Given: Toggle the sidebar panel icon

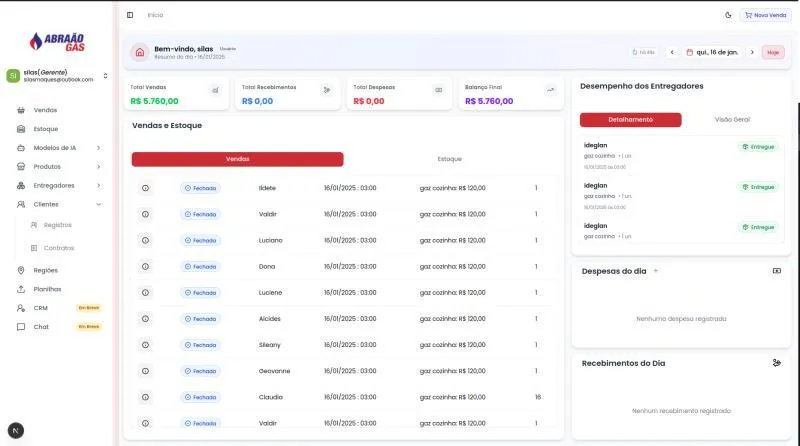Looking at the screenshot, I should [x=130, y=15].
